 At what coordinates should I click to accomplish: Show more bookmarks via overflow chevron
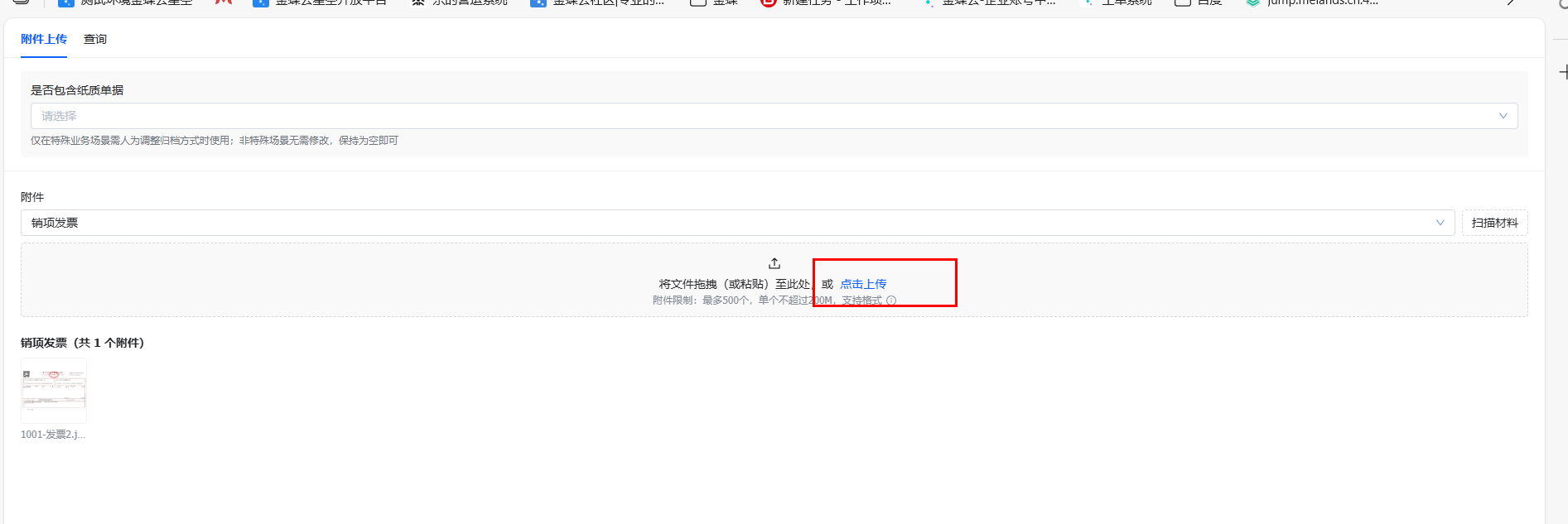pyautogui.click(x=1512, y=2)
